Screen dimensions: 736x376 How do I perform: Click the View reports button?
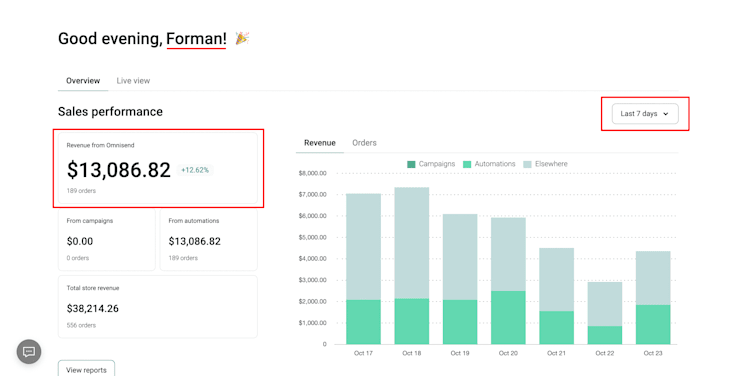coord(86,369)
